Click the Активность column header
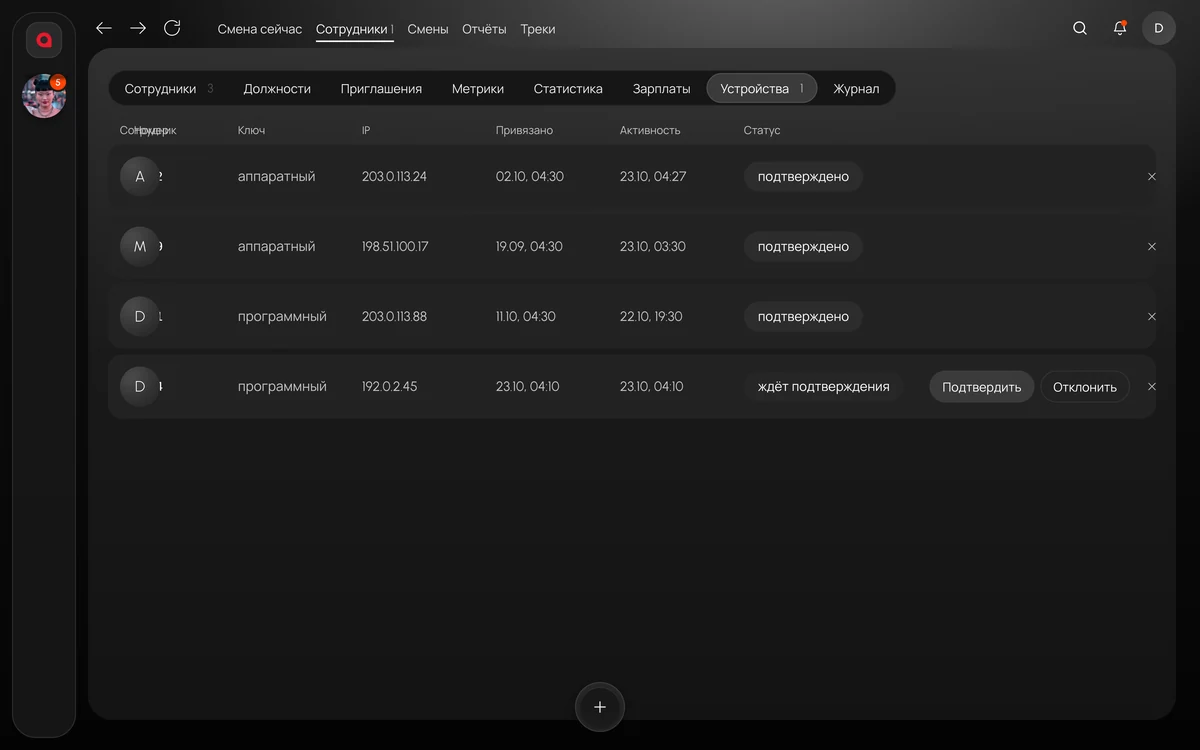The width and height of the screenshot is (1200, 750). pyautogui.click(x=650, y=131)
